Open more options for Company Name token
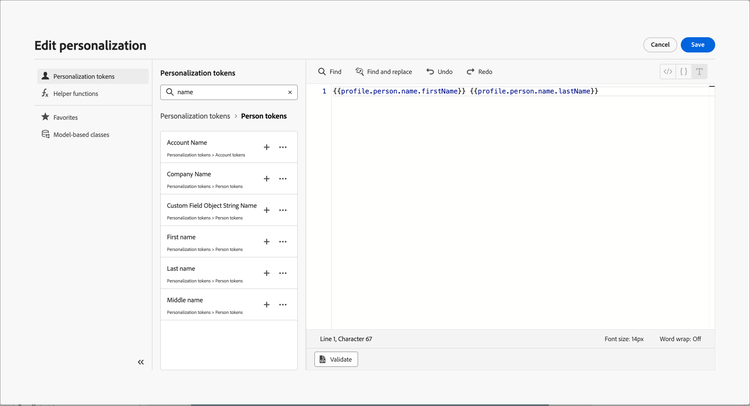The height and width of the screenshot is (406, 750). 283,179
